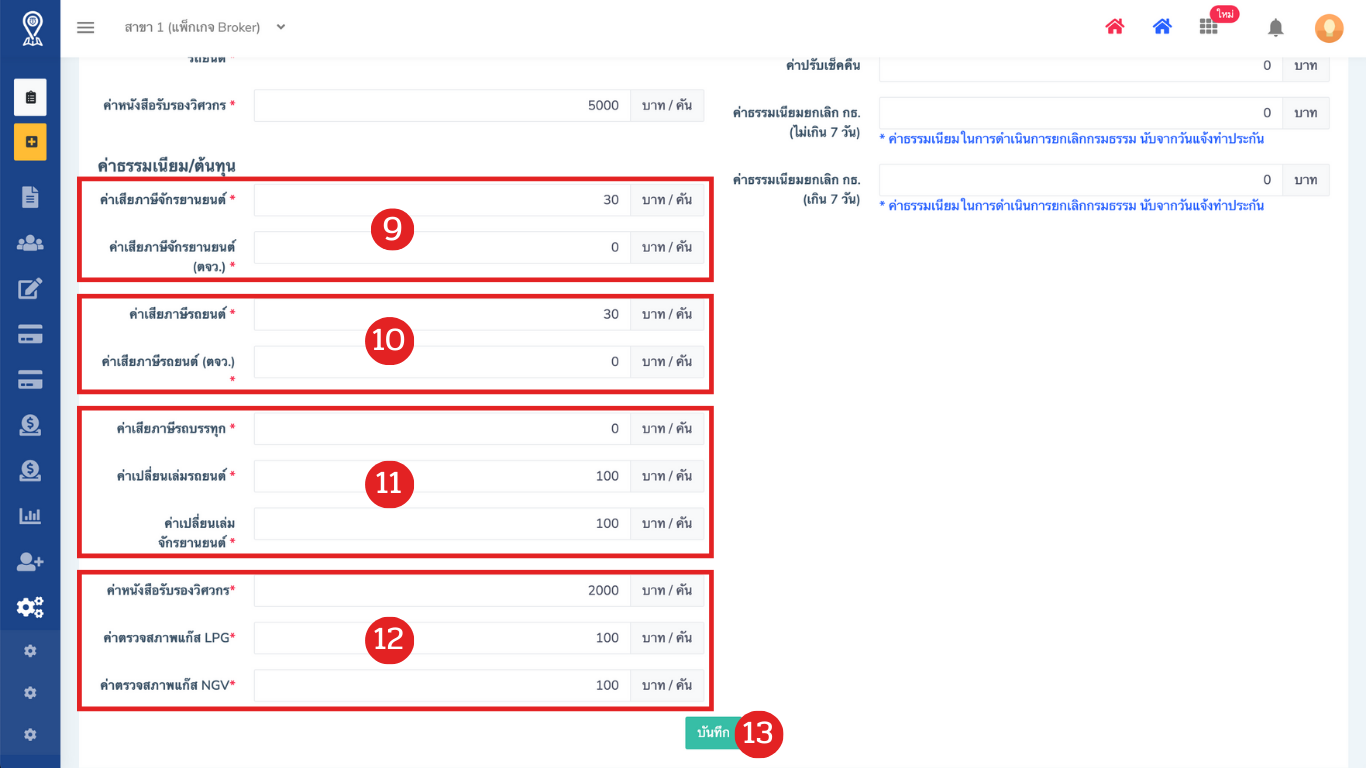
Task: Click the add-user icon in sidebar
Action: click(30, 562)
